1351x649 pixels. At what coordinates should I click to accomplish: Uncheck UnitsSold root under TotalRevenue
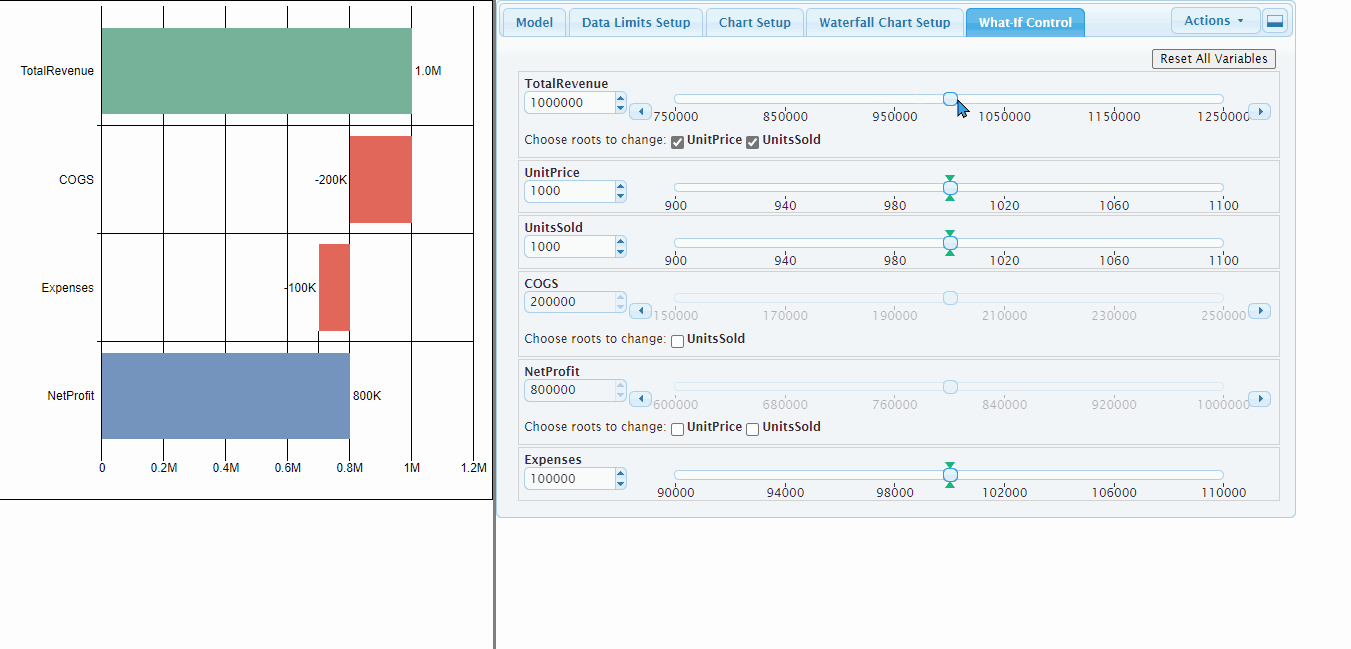tap(752, 141)
